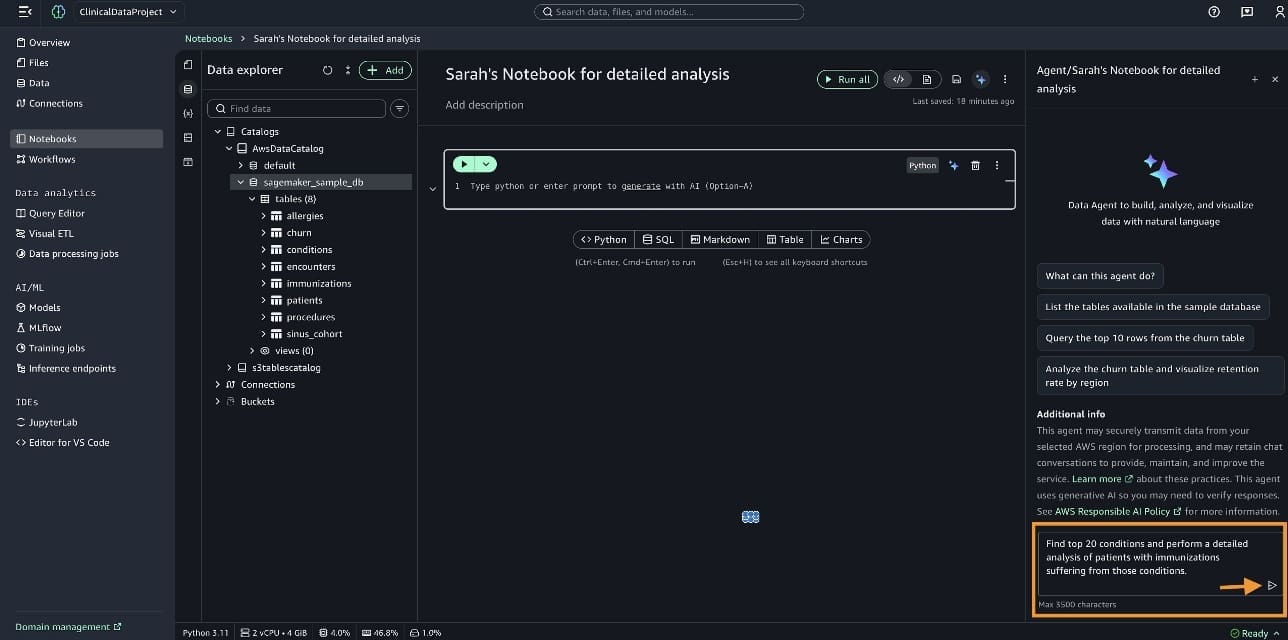
Task: Click the send arrow in agent prompt
Action: point(1272,586)
